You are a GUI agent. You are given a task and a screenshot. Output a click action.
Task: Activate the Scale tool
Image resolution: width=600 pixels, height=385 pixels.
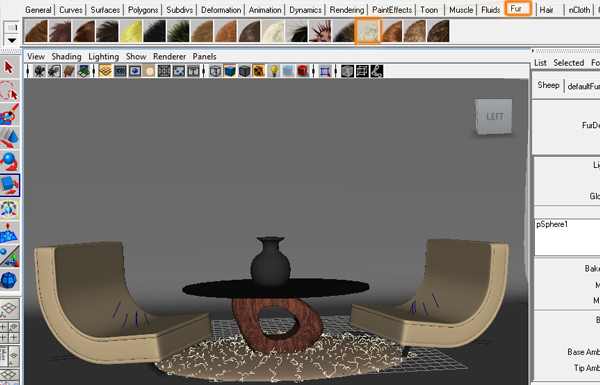point(10,185)
